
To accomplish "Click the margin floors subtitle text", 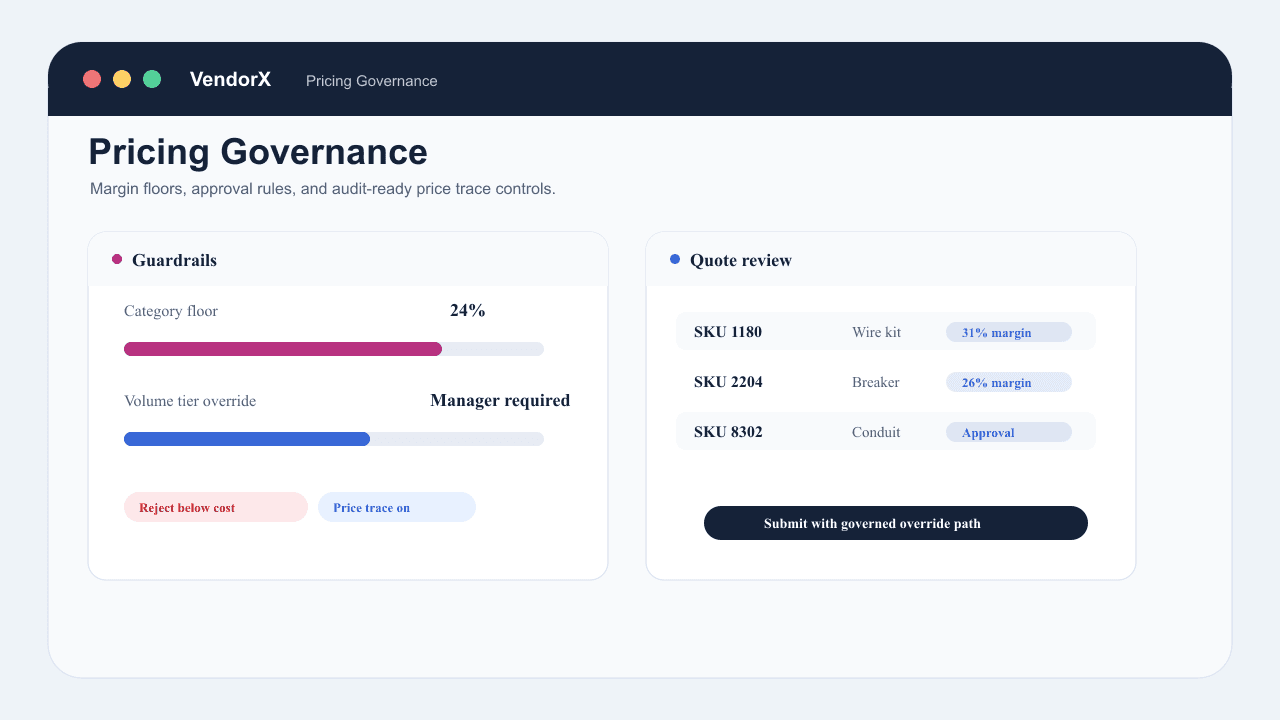I will point(323,188).
